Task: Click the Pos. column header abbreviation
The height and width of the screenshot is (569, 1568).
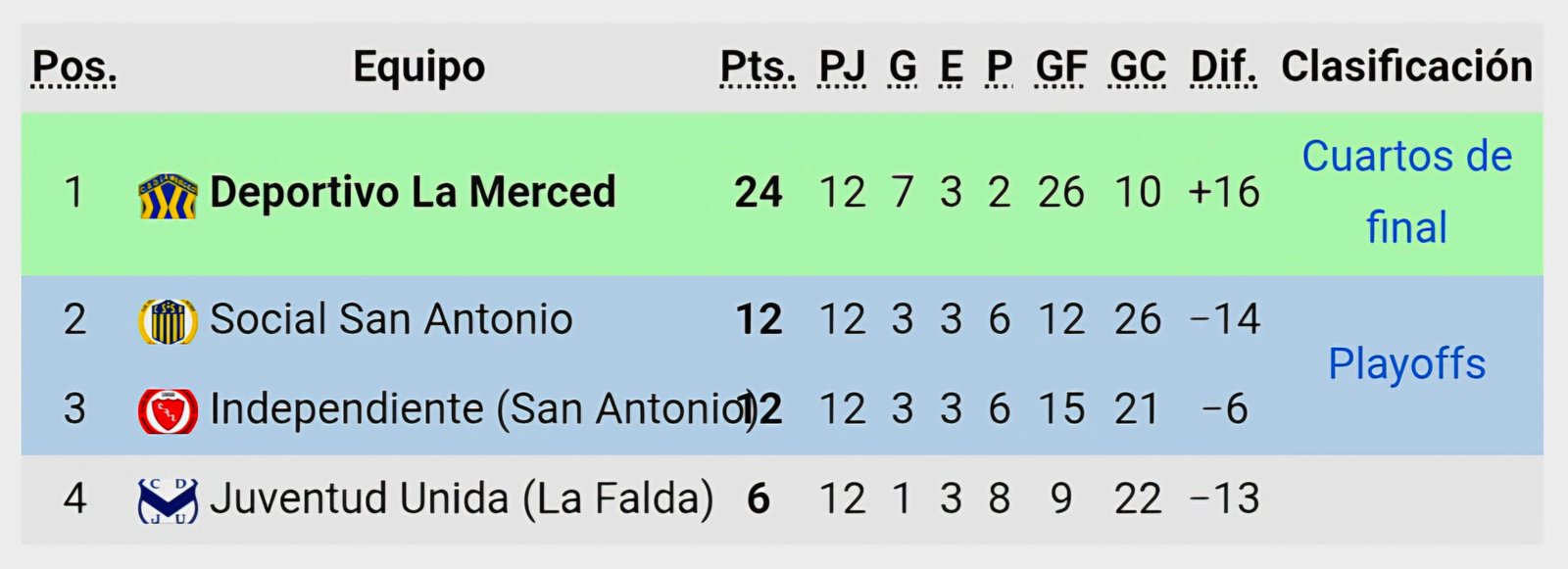Action: 74,68
